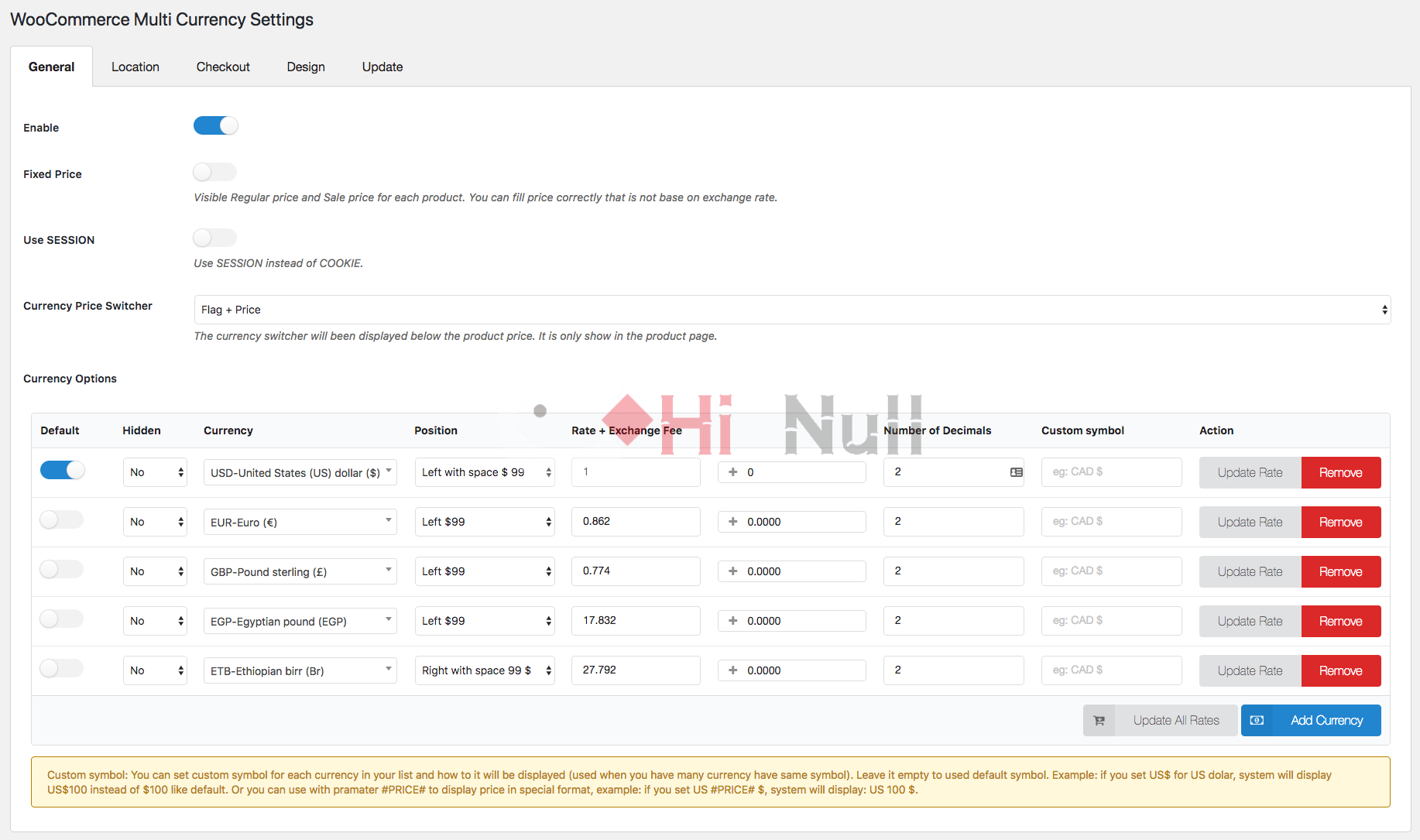
Task: Toggle the default switch for USD row
Action: click(x=62, y=470)
